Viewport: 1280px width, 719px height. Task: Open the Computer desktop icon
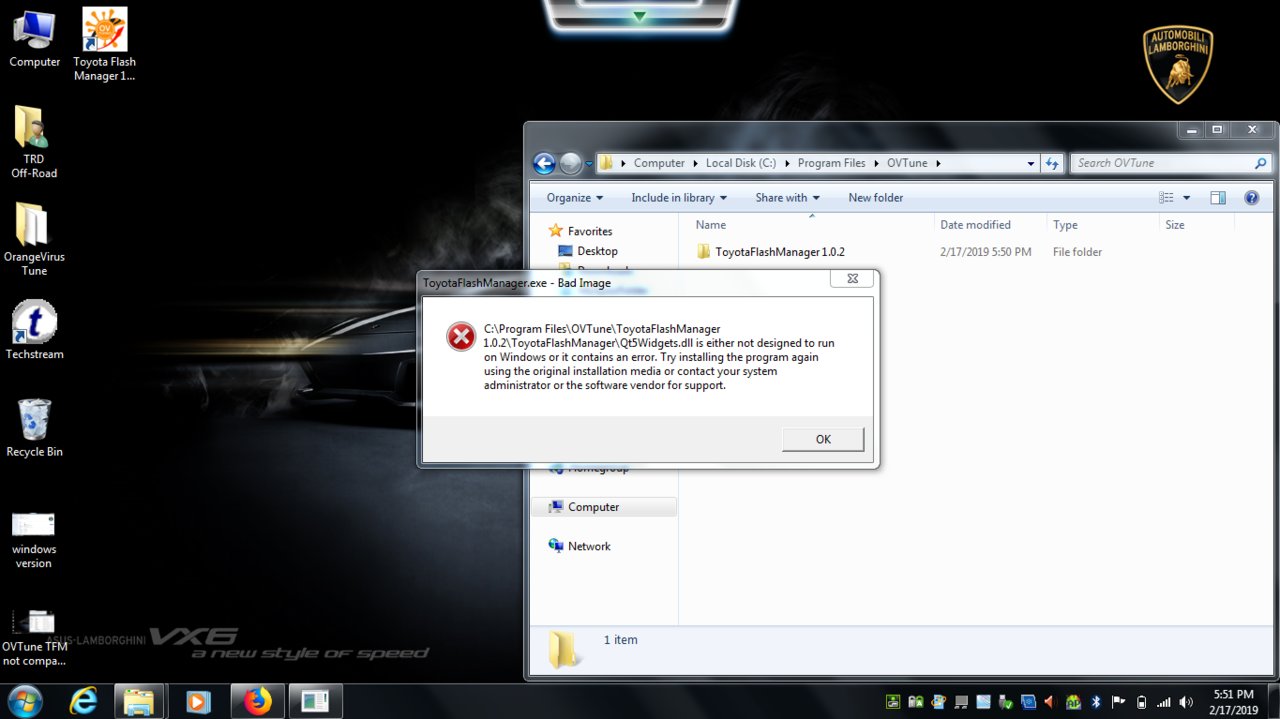click(34, 40)
